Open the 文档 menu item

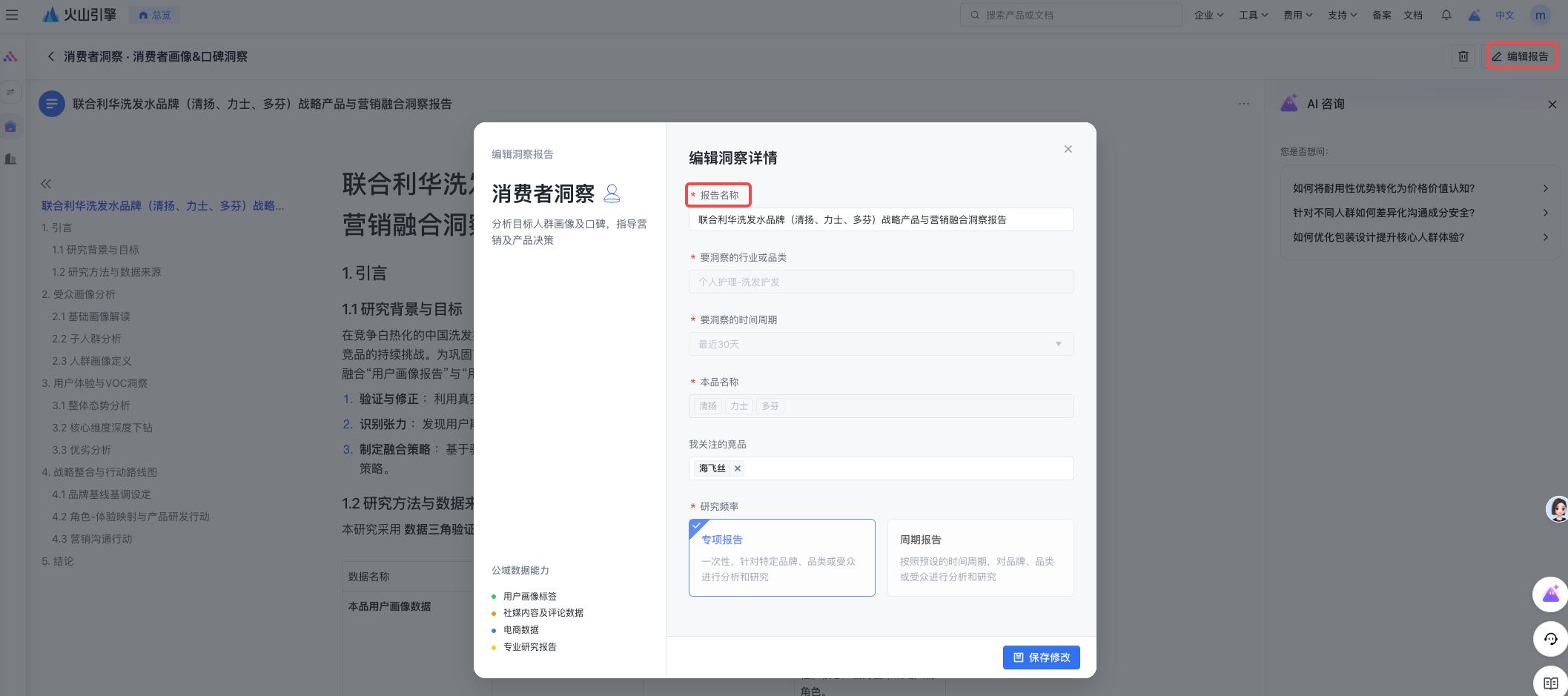point(1413,15)
